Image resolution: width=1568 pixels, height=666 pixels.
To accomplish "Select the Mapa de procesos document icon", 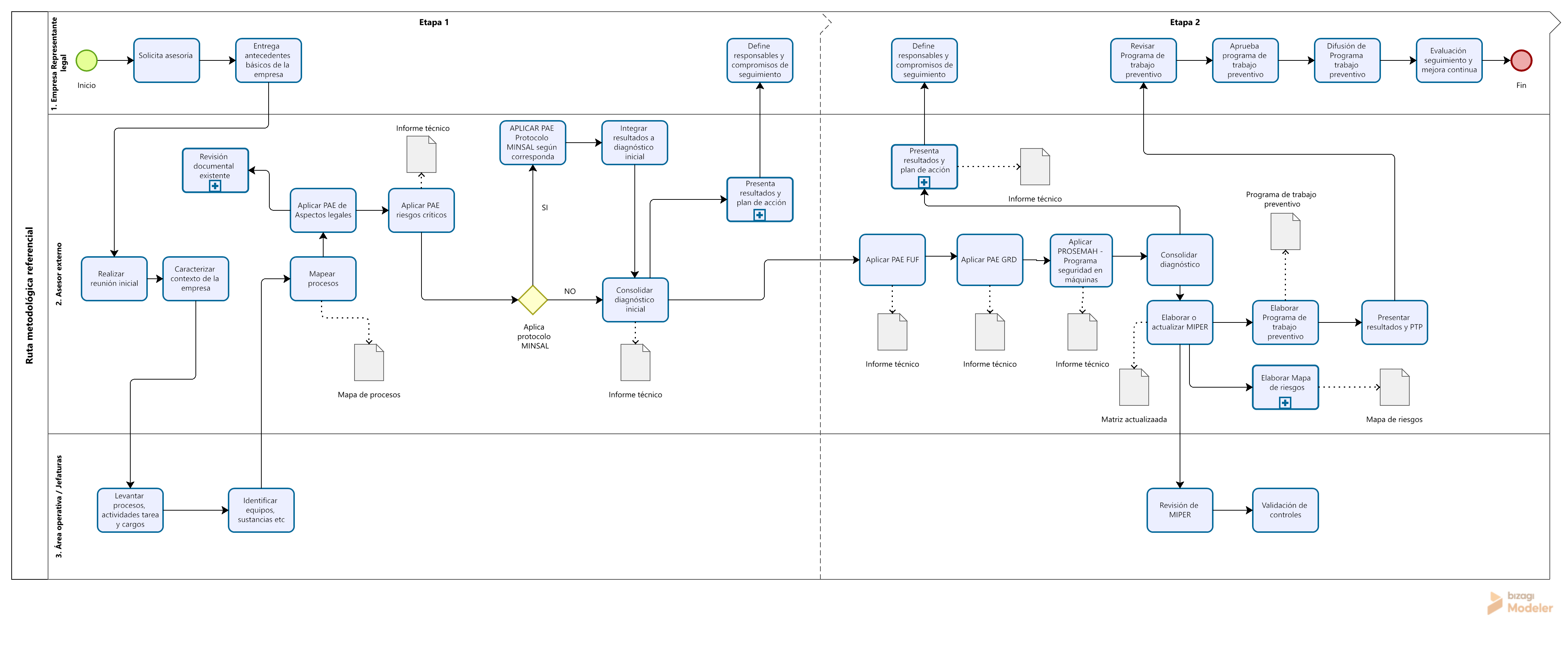I will click(x=369, y=362).
